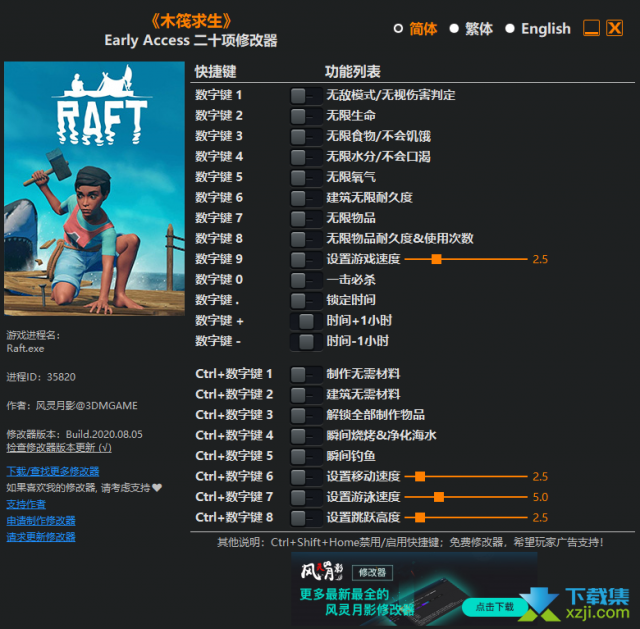The width and height of the screenshot is (640, 629).
Task: Enable 瞬间钓鱼 toggle
Action: coord(306,456)
